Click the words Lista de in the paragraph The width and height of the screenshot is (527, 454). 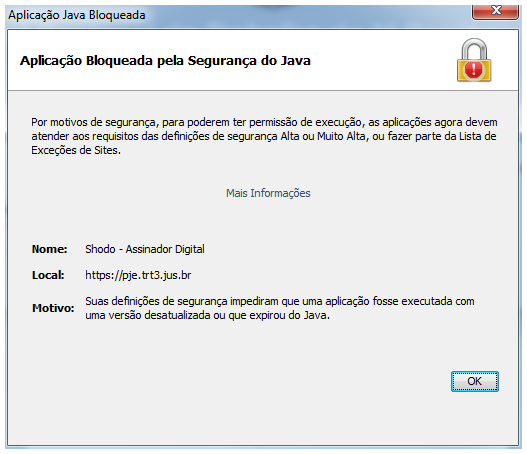pyautogui.click(x=478, y=136)
